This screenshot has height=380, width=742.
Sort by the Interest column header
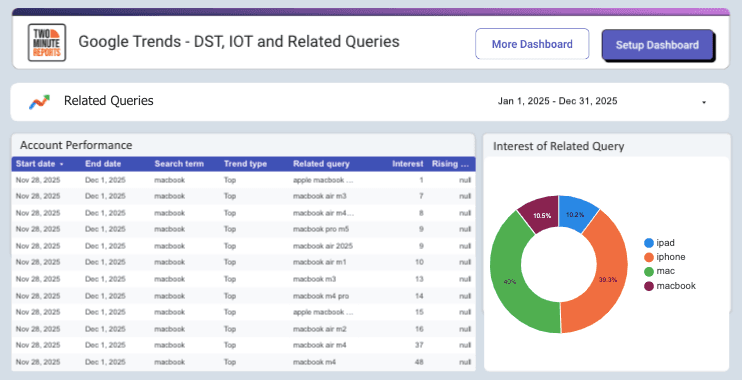[x=407, y=164]
